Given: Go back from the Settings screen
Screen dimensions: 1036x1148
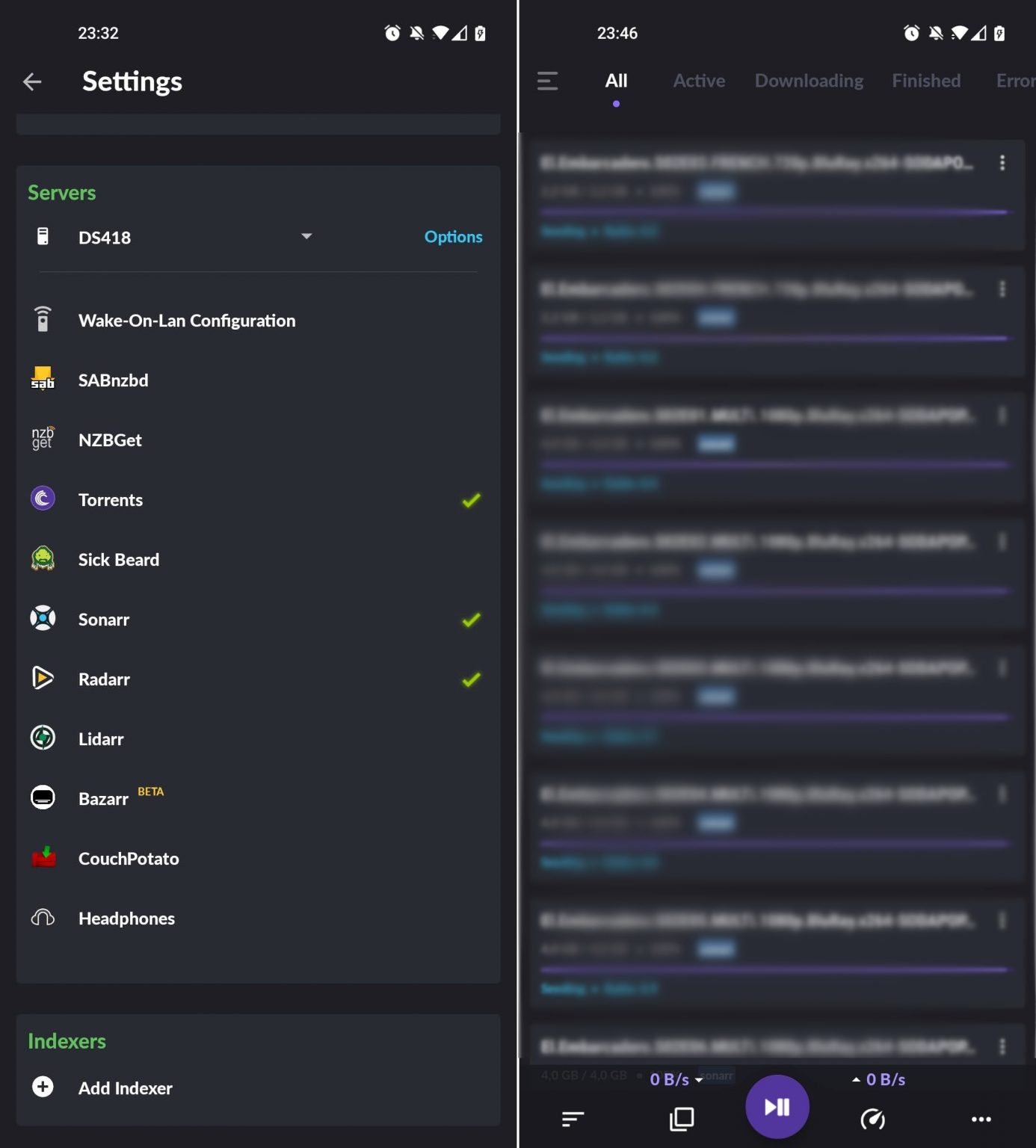Looking at the screenshot, I should pos(32,81).
